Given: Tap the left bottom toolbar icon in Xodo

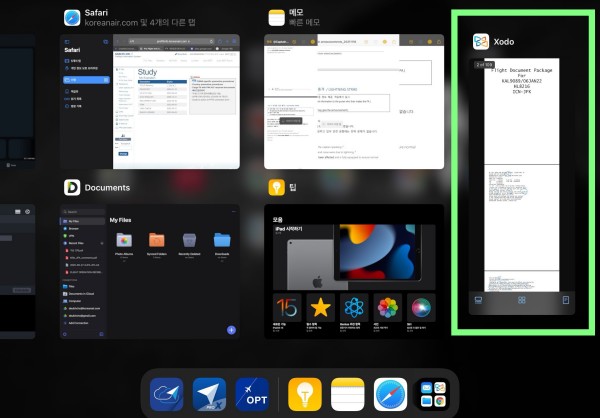Looking at the screenshot, I should point(478,300).
